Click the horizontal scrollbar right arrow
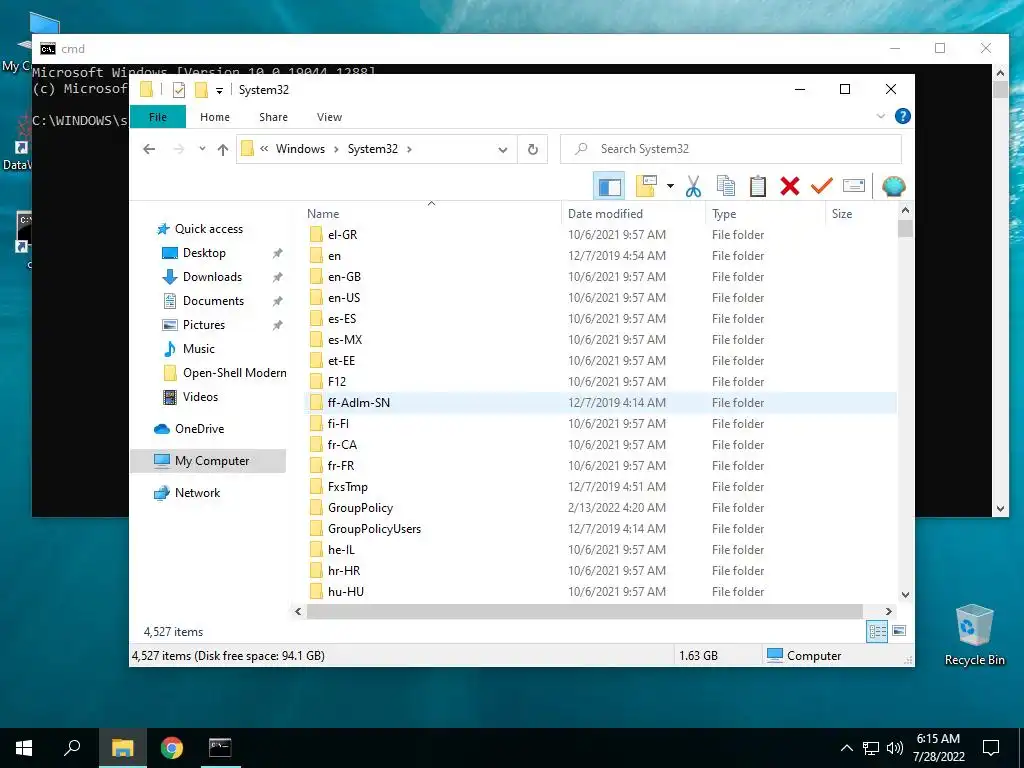Image resolution: width=1024 pixels, height=768 pixels. [x=888, y=612]
